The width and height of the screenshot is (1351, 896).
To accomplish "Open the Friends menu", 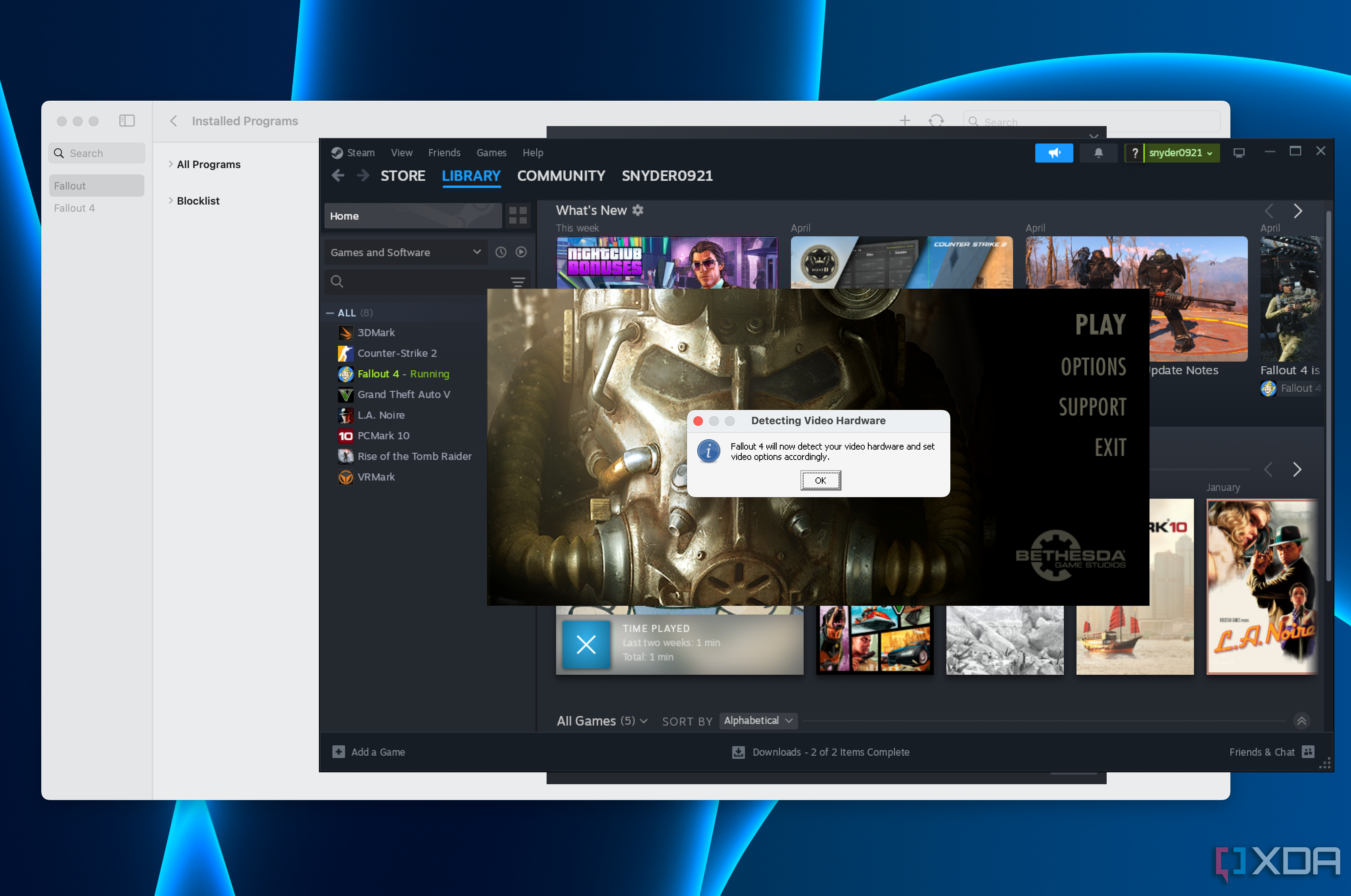I will click(x=444, y=152).
